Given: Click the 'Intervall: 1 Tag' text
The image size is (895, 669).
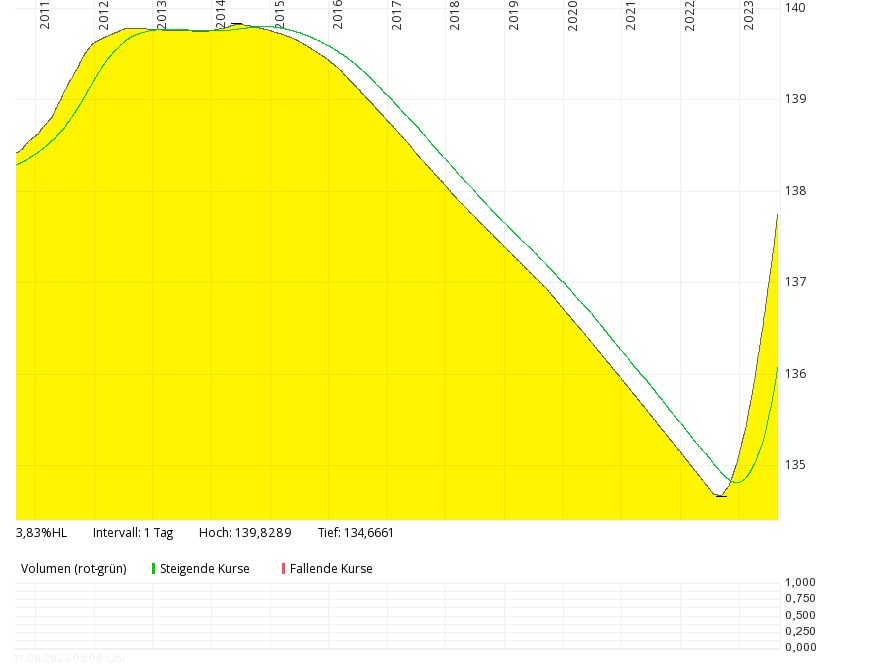Looking at the screenshot, I should 133,533.
